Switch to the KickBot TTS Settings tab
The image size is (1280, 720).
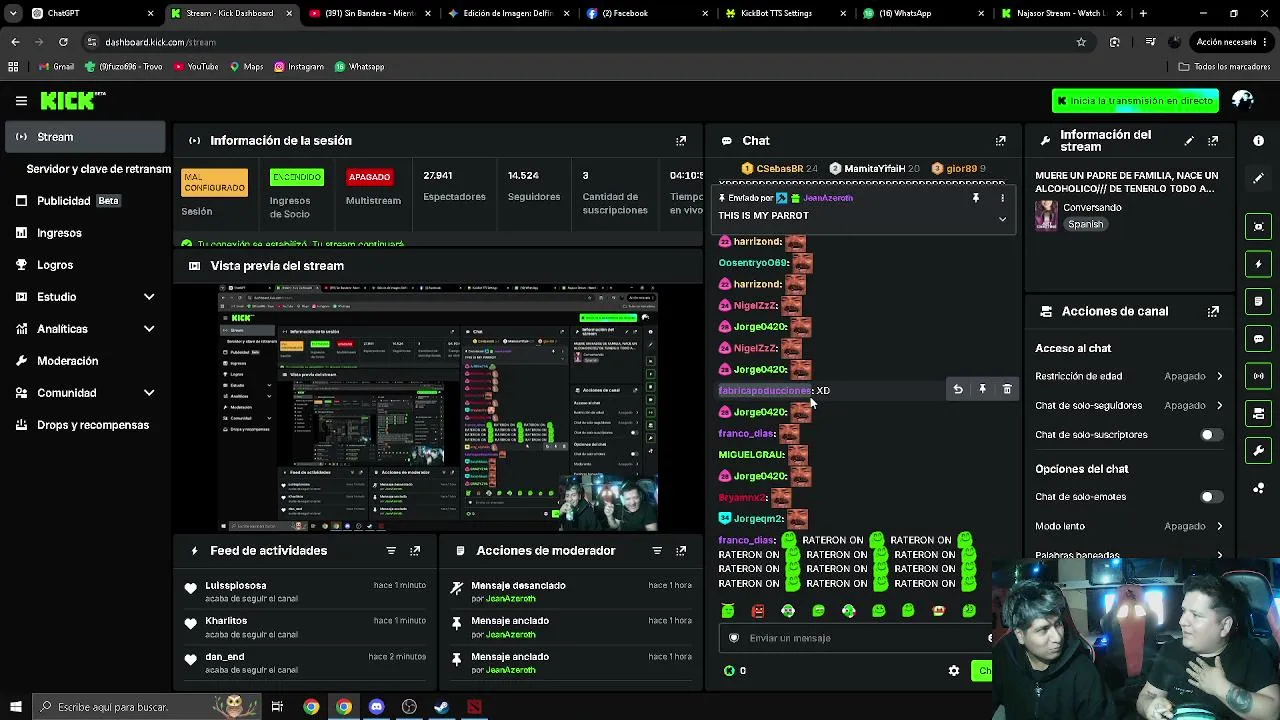[783, 13]
